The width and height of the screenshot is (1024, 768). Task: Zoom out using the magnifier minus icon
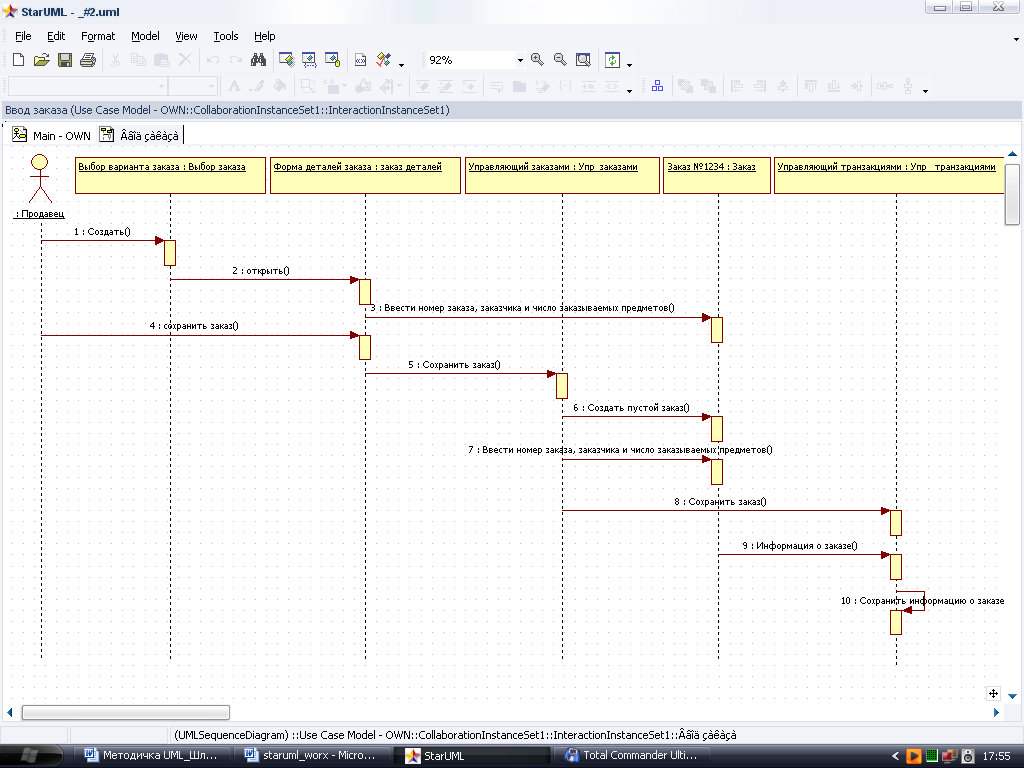[x=560, y=60]
